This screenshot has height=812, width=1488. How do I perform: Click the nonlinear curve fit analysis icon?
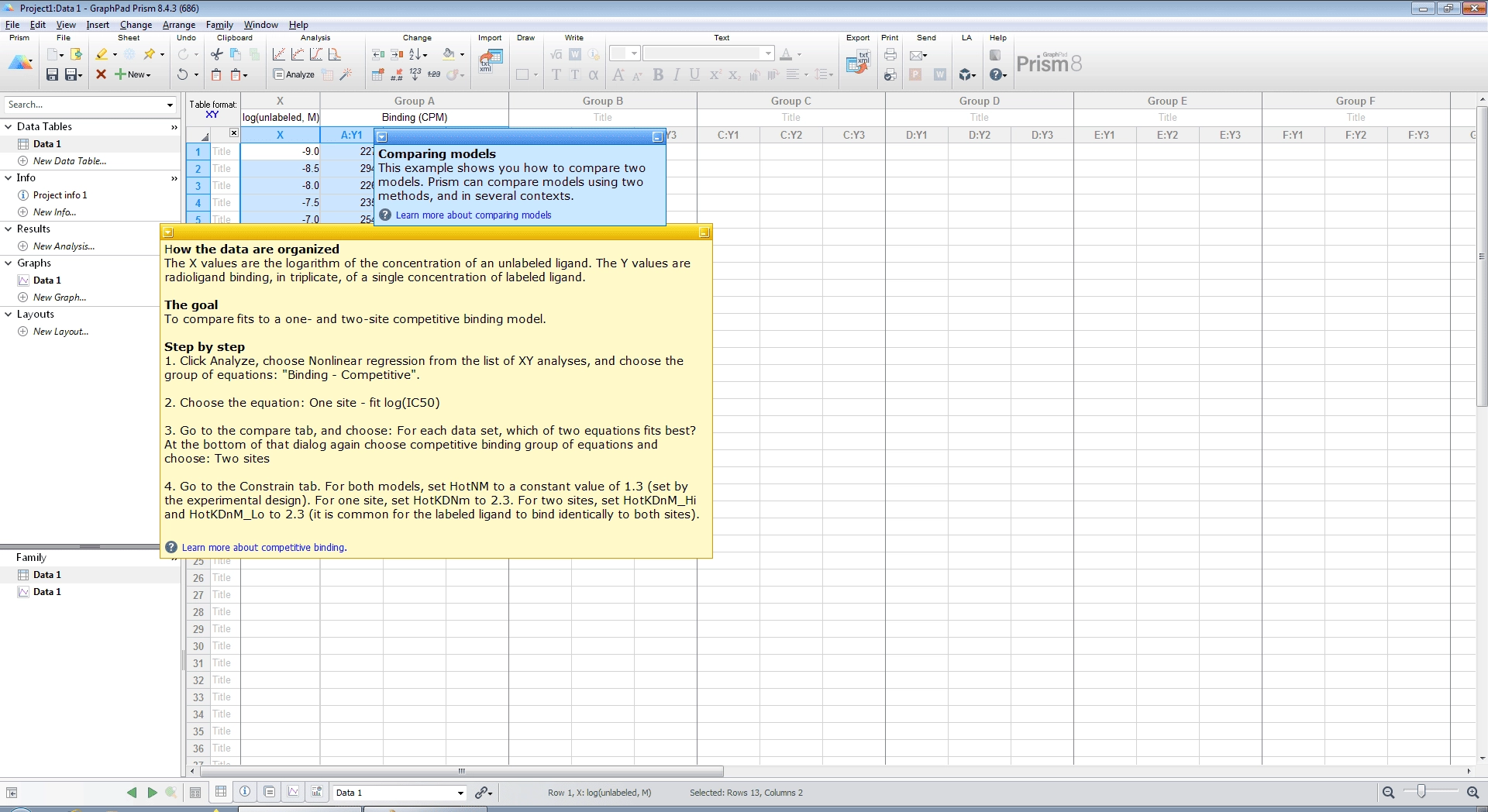[x=298, y=54]
